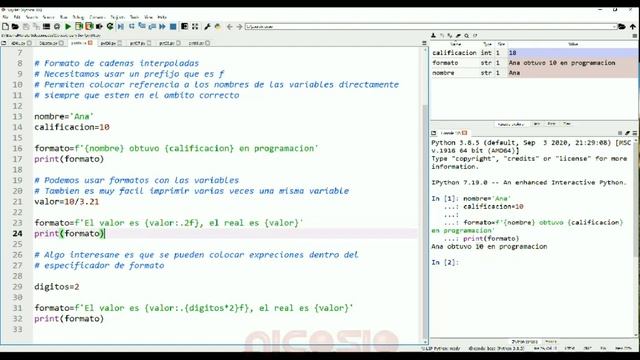Open a file with the folder icon
Viewport: 640px width, 360px height.
[x=15, y=27]
